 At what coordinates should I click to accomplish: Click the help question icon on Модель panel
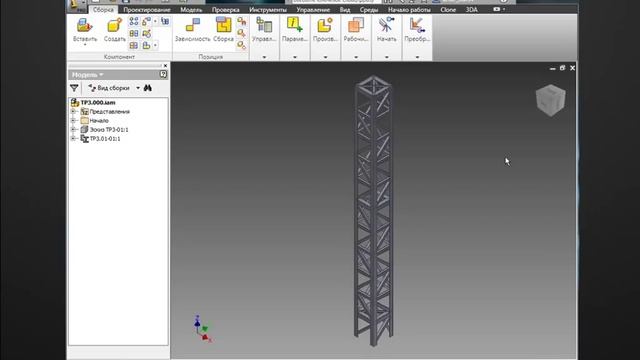click(x=163, y=74)
